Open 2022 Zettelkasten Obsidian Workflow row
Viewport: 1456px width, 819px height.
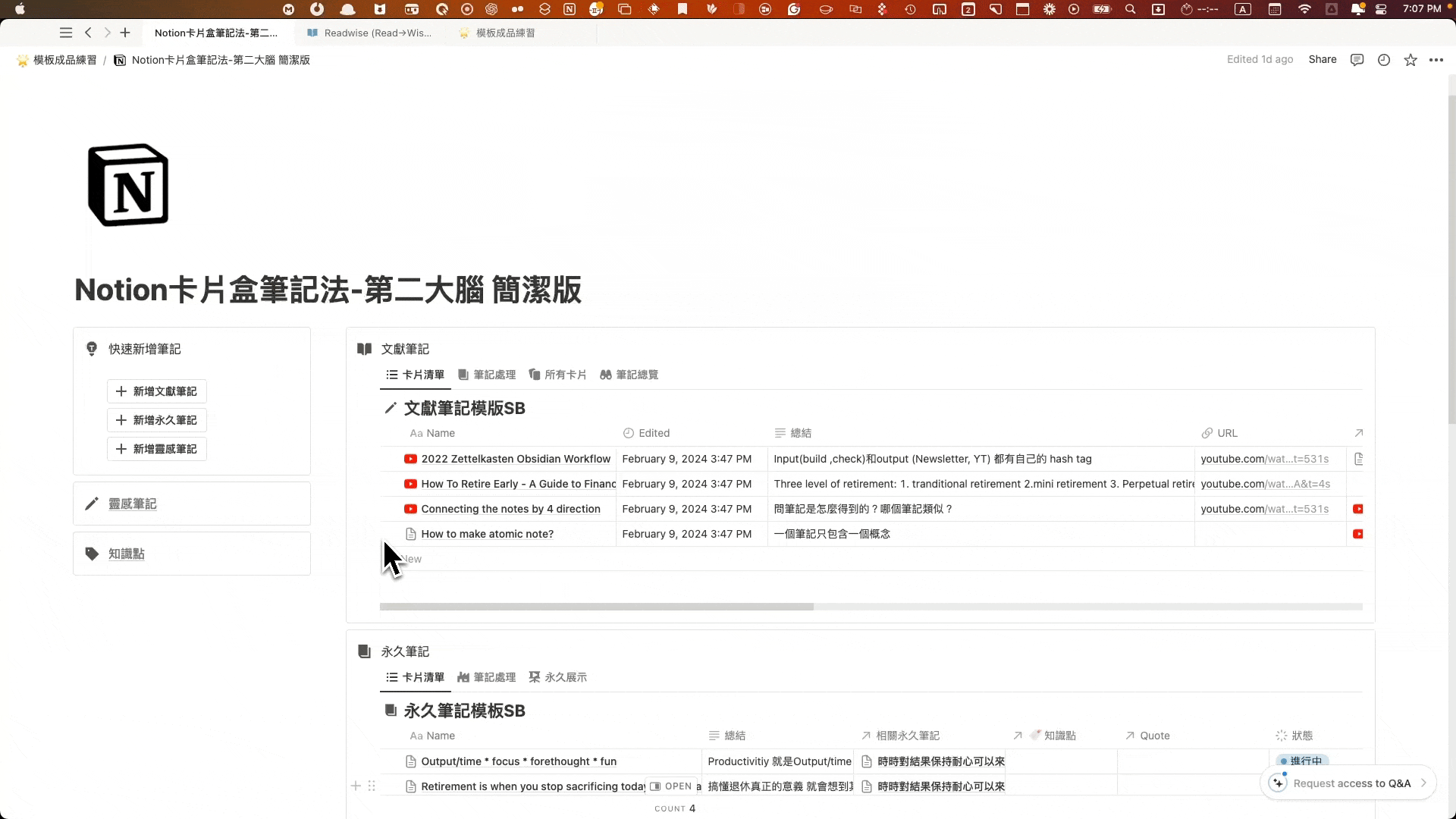tap(515, 459)
